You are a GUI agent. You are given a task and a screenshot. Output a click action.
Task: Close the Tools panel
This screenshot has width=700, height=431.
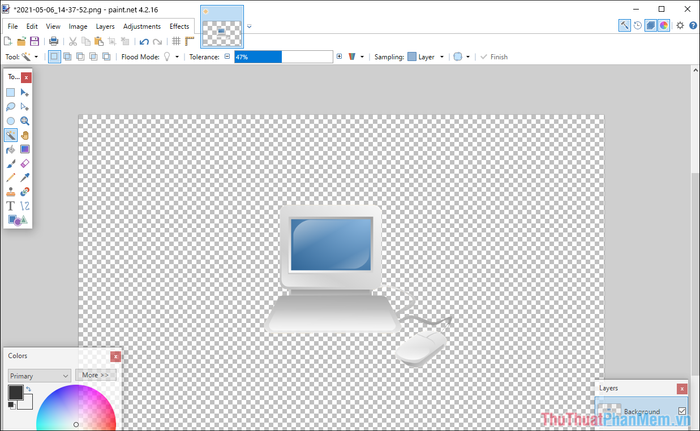(x=26, y=77)
